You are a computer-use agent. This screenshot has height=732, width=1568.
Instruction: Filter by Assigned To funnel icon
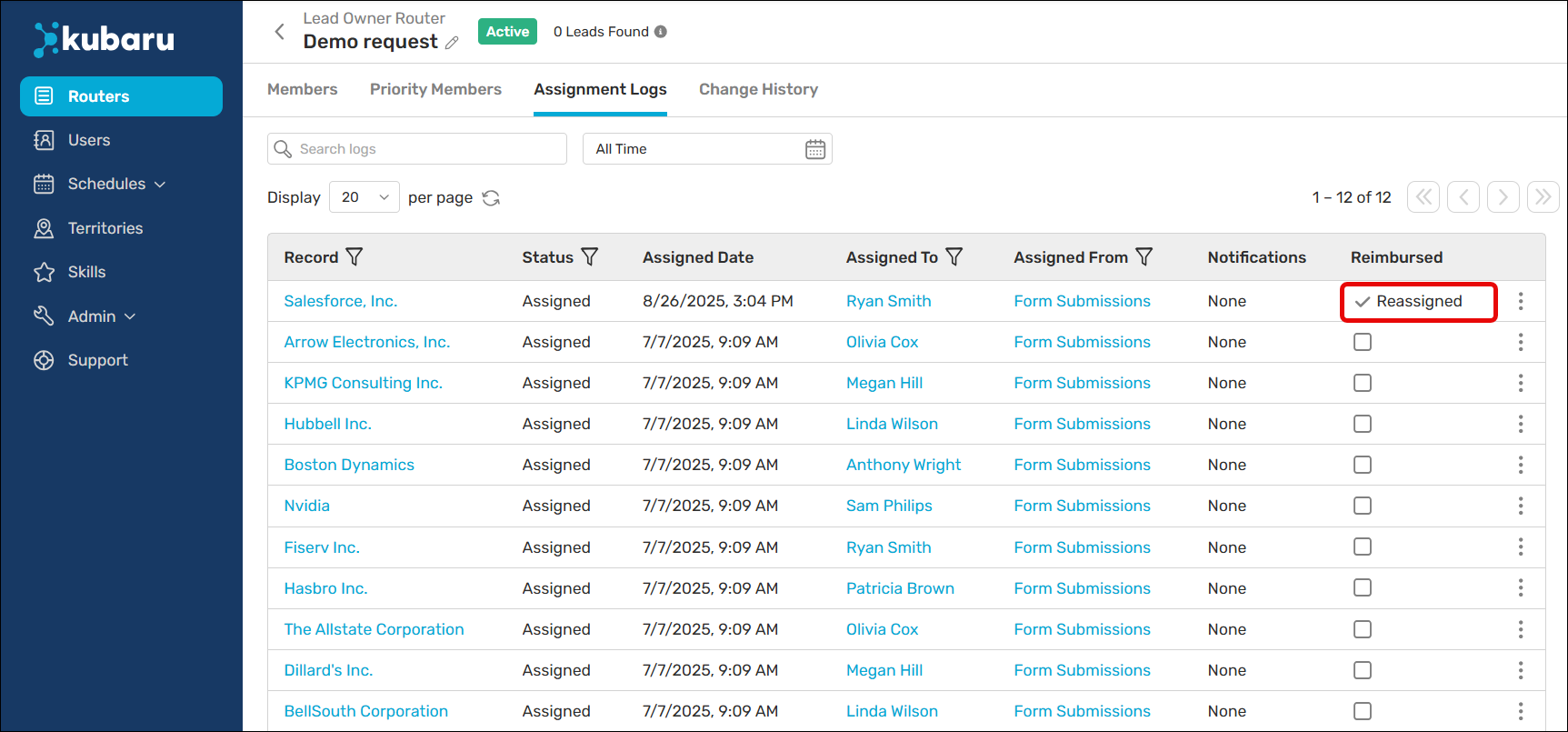[954, 257]
